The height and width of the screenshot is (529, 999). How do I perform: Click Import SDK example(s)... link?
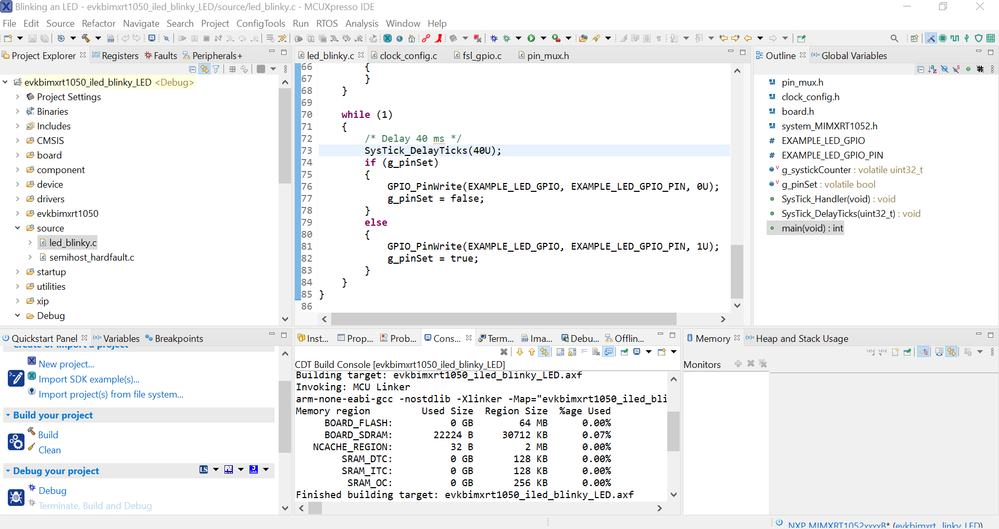(89, 379)
